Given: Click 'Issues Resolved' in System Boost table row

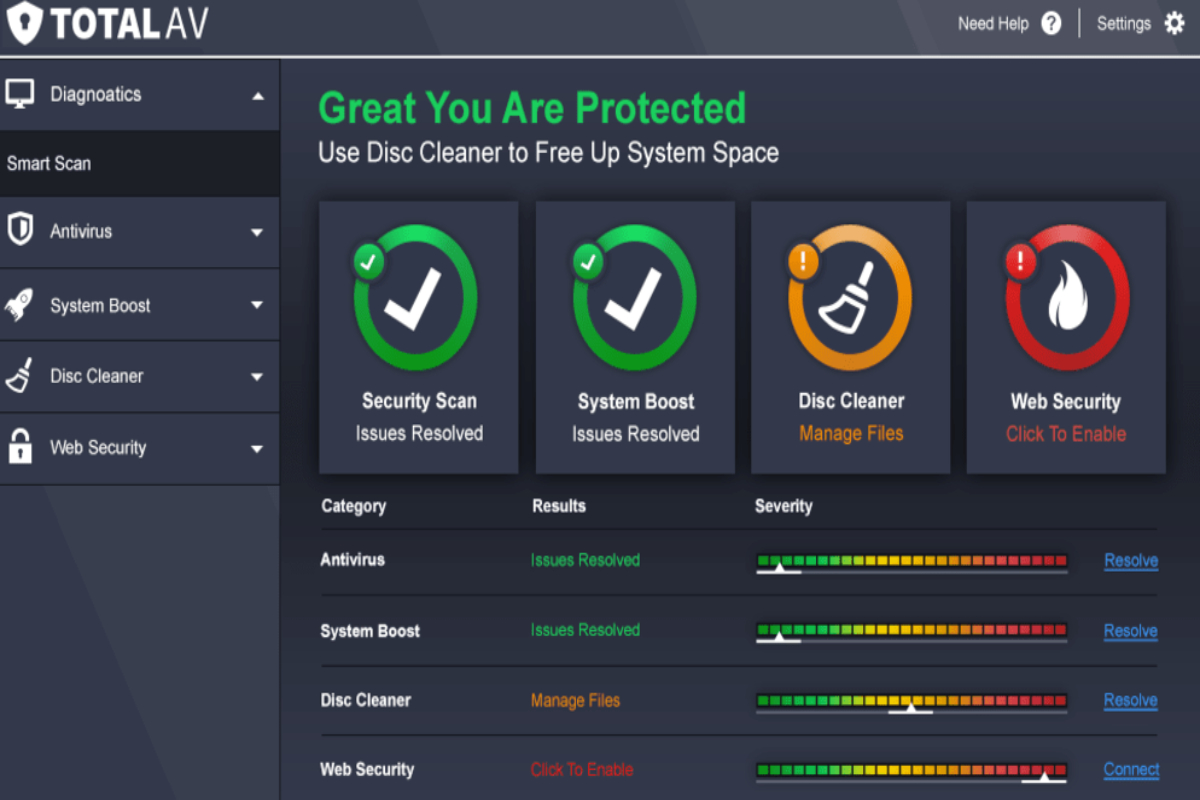Looking at the screenshot, I should tap(585, 630).
